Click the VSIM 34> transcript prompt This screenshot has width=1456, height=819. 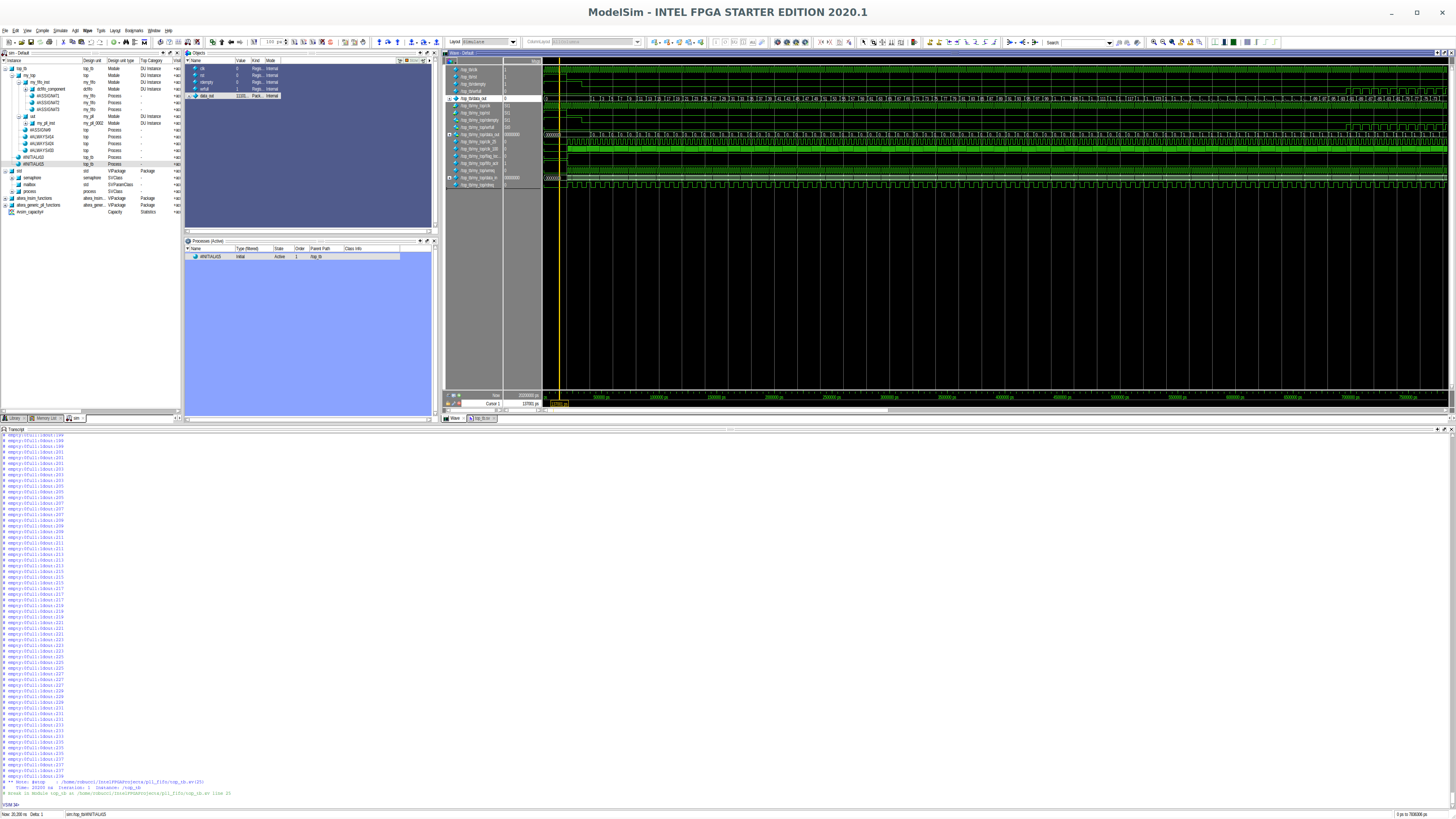(x=11, y=805)
